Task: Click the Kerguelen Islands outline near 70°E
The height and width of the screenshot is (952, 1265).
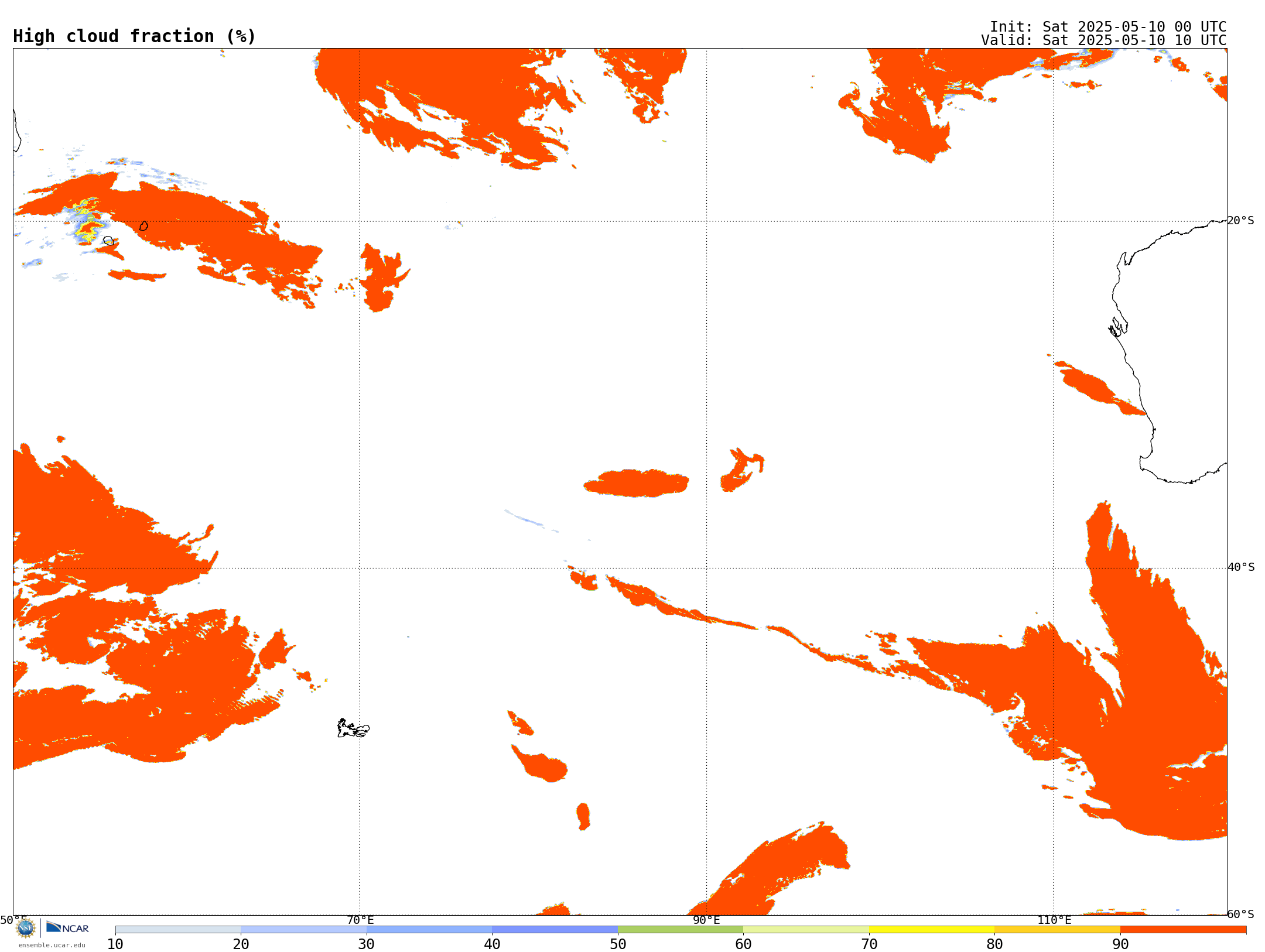Action: (353, 728)
